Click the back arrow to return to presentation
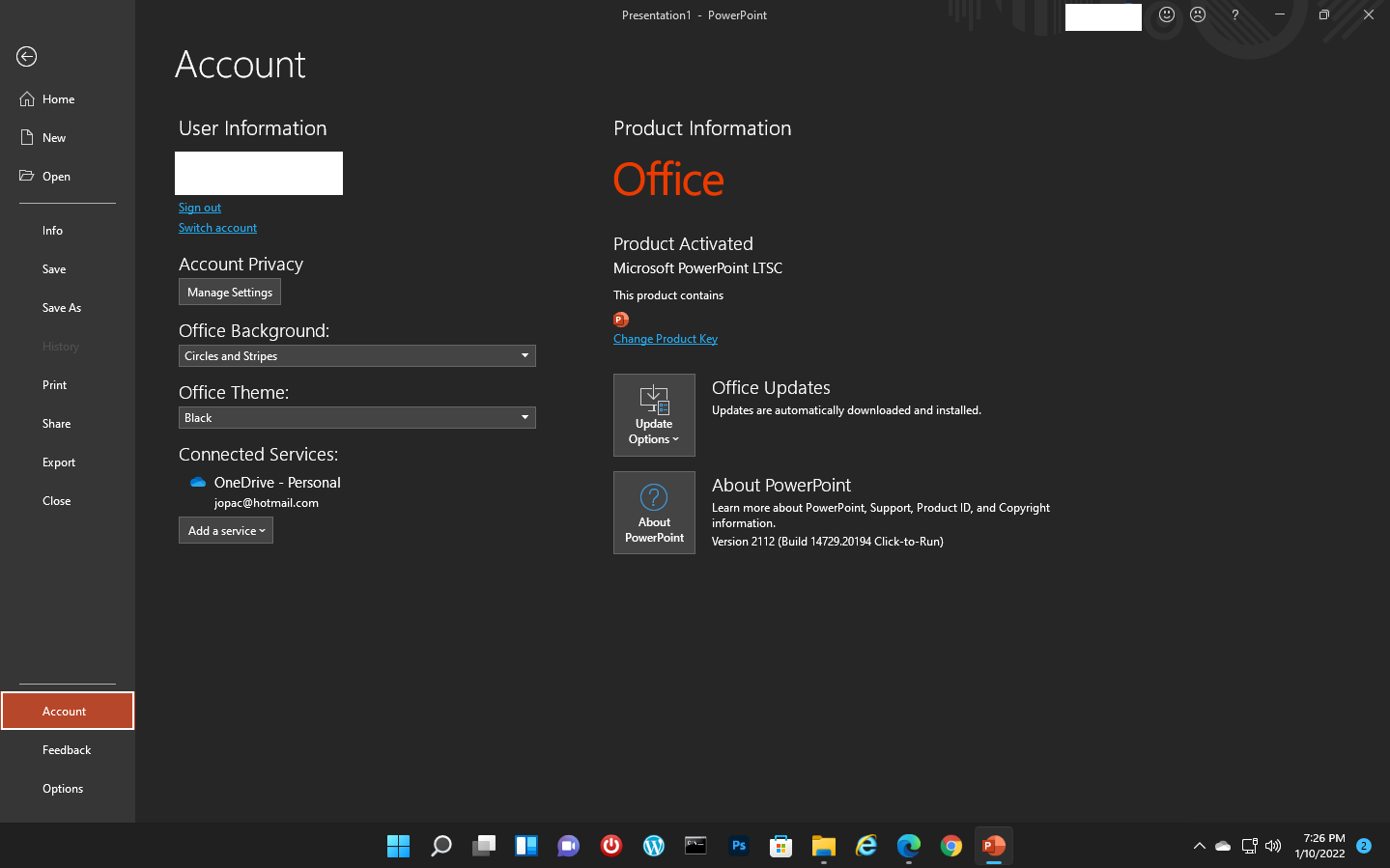 point(27,57)
